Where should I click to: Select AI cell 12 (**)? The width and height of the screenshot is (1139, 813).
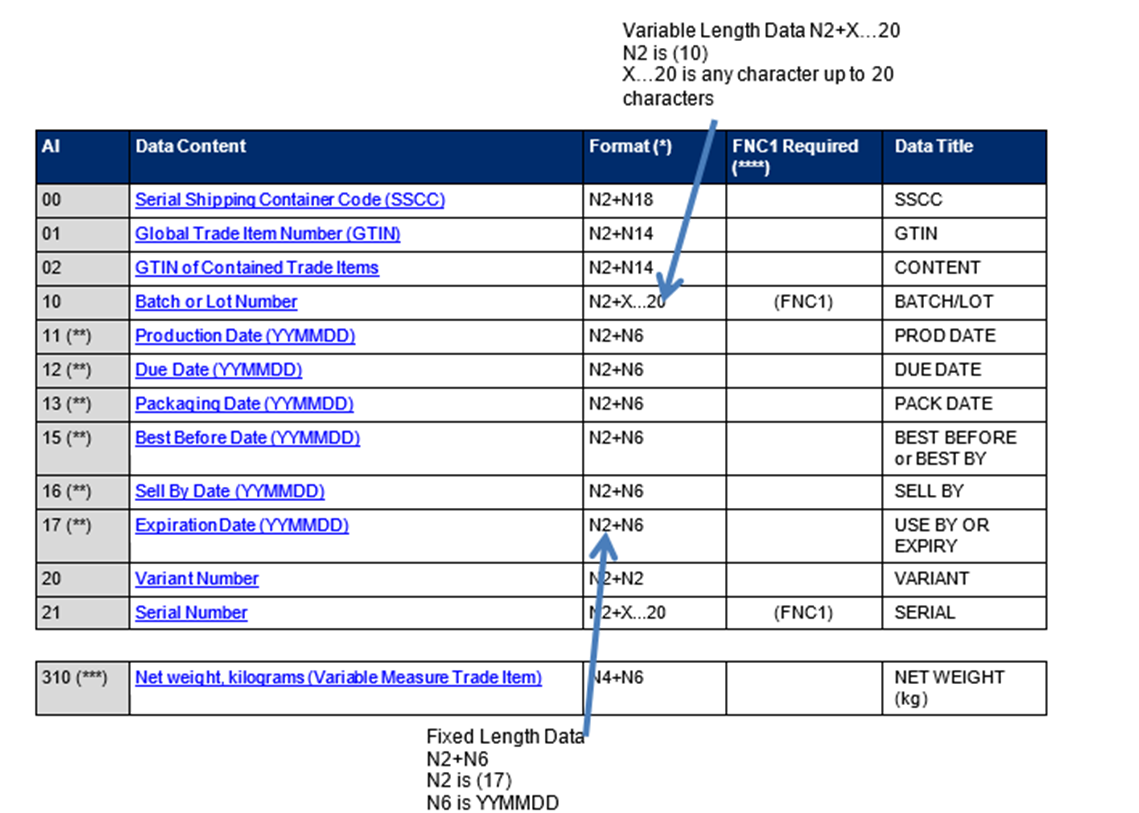[x=83, y=371]
